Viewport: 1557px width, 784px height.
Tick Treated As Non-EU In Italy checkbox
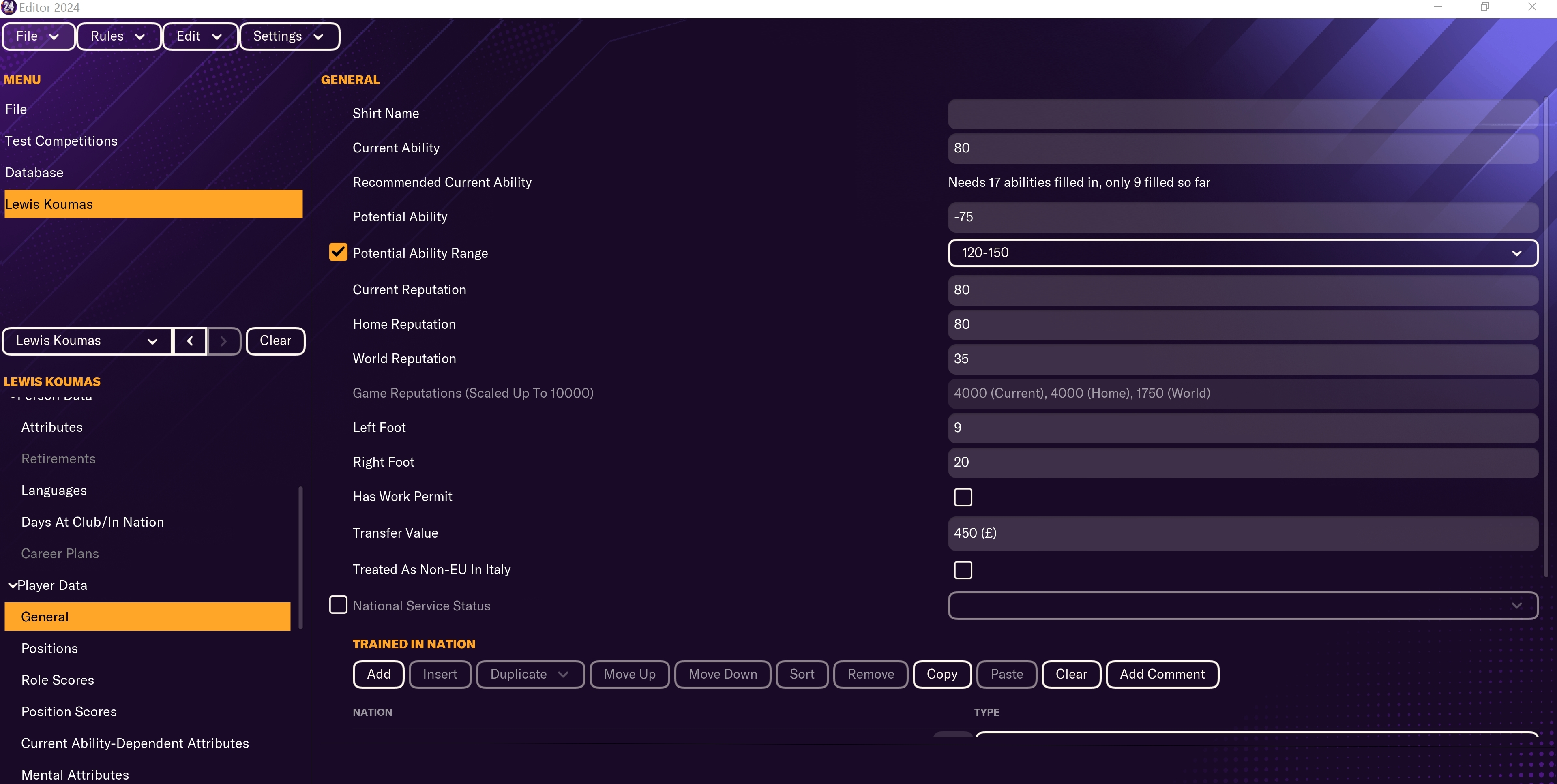point(963,570)
